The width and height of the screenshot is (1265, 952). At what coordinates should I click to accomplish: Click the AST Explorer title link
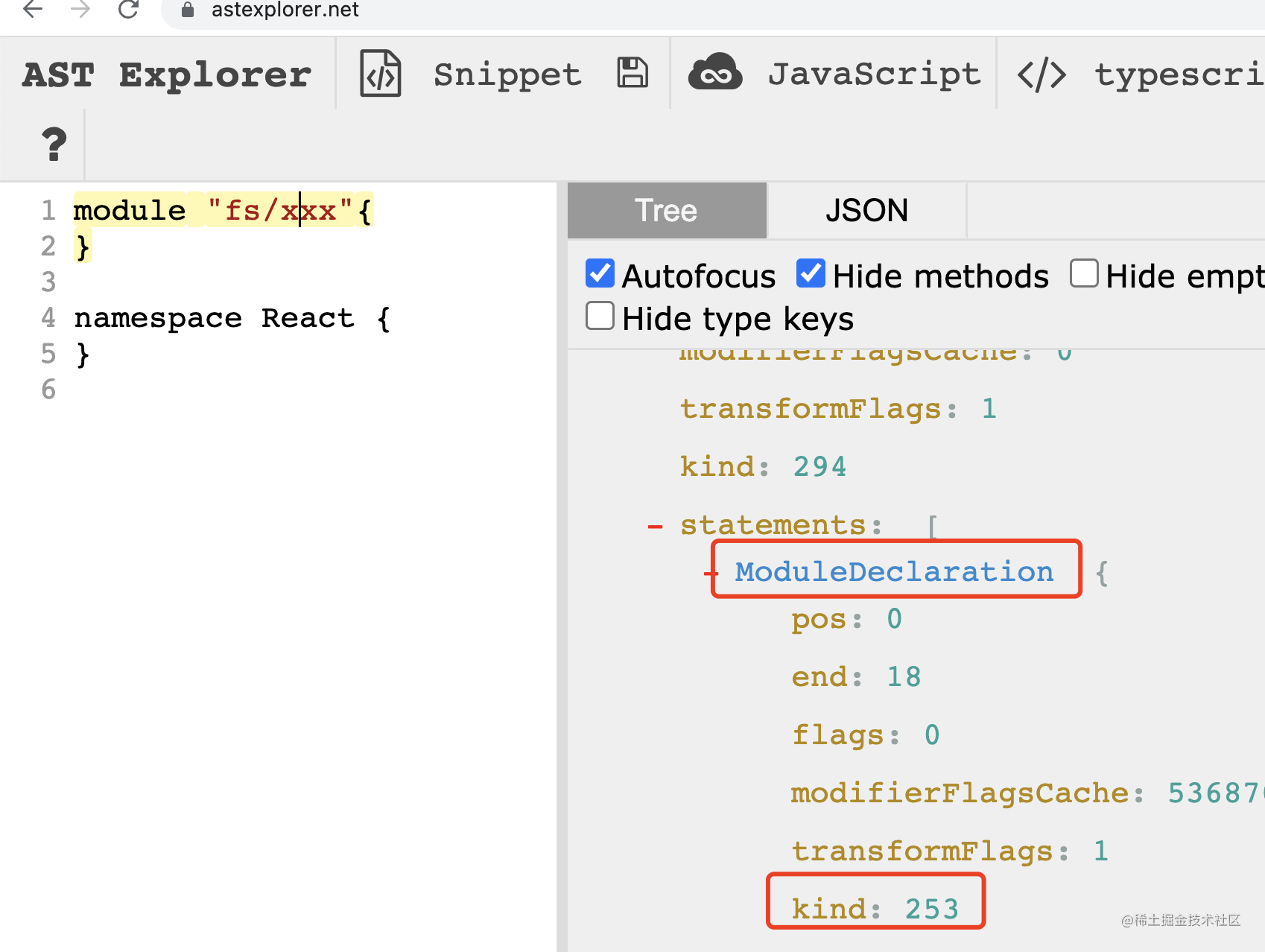[167, 75]
